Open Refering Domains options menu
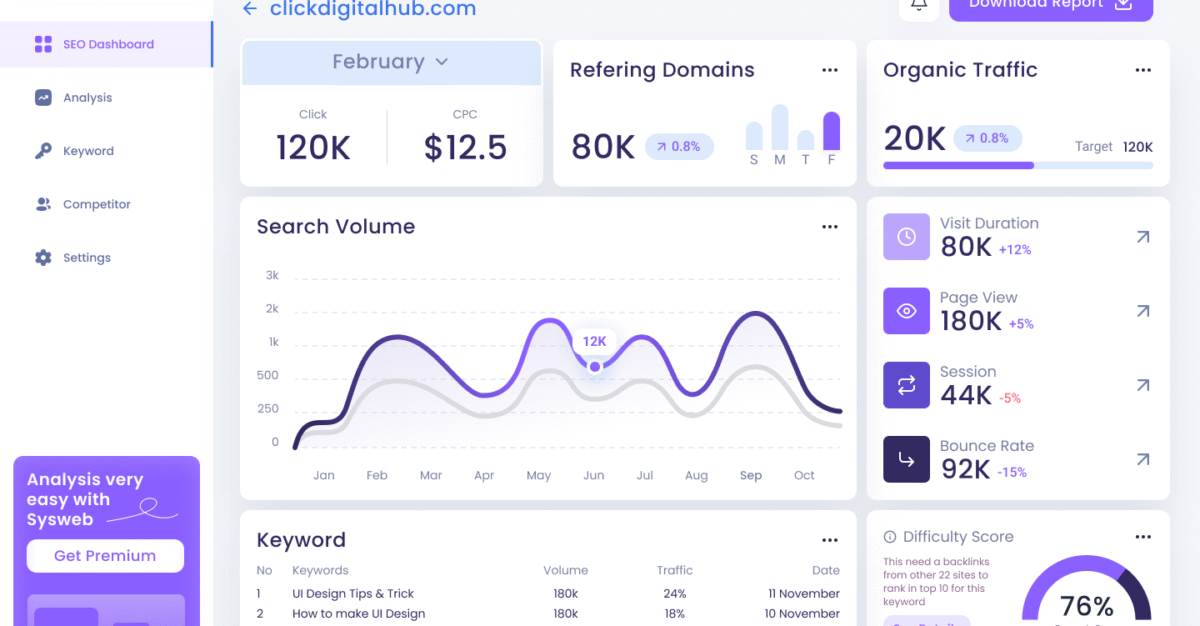The height and width of the screenshot is (626, 1200). (x=829, y=70)
